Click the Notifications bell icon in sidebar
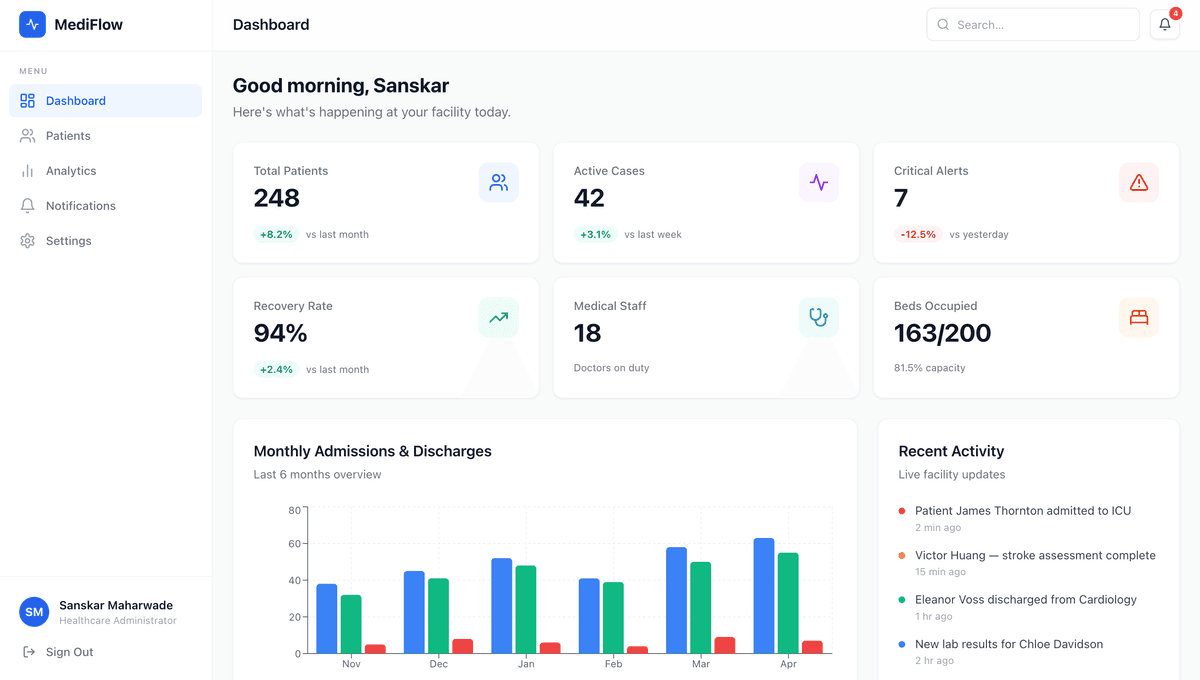The image size is (1200, 680). [x=27, y=206]
